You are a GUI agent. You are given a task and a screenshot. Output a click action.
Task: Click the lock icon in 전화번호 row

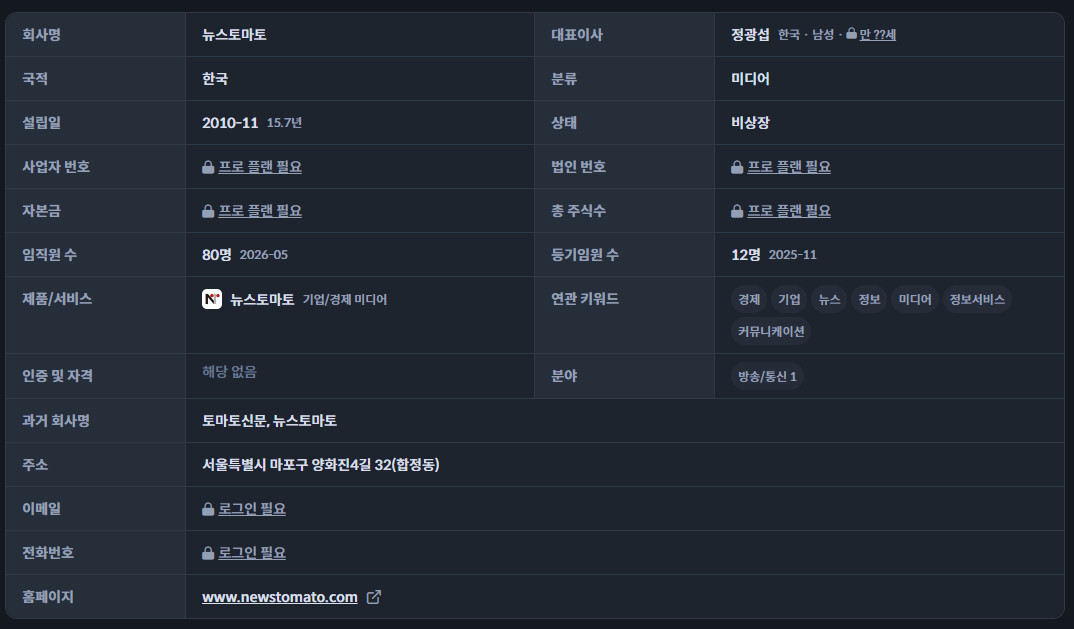pos(208,553)
